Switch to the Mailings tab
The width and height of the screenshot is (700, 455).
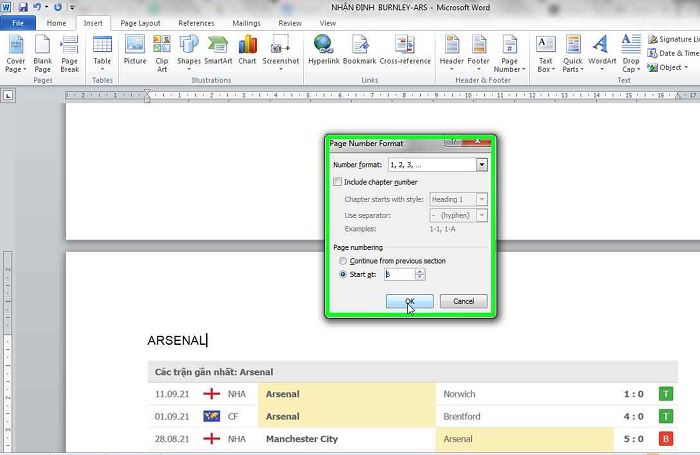[x=246, y=23]
